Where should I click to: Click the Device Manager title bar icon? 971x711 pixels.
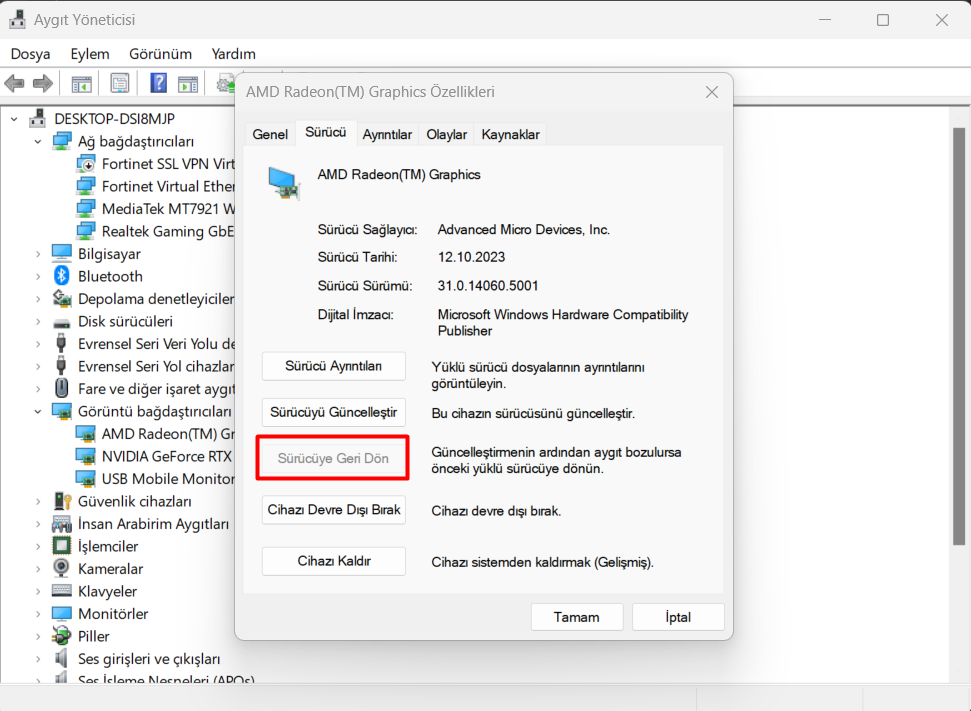[17, 19]
